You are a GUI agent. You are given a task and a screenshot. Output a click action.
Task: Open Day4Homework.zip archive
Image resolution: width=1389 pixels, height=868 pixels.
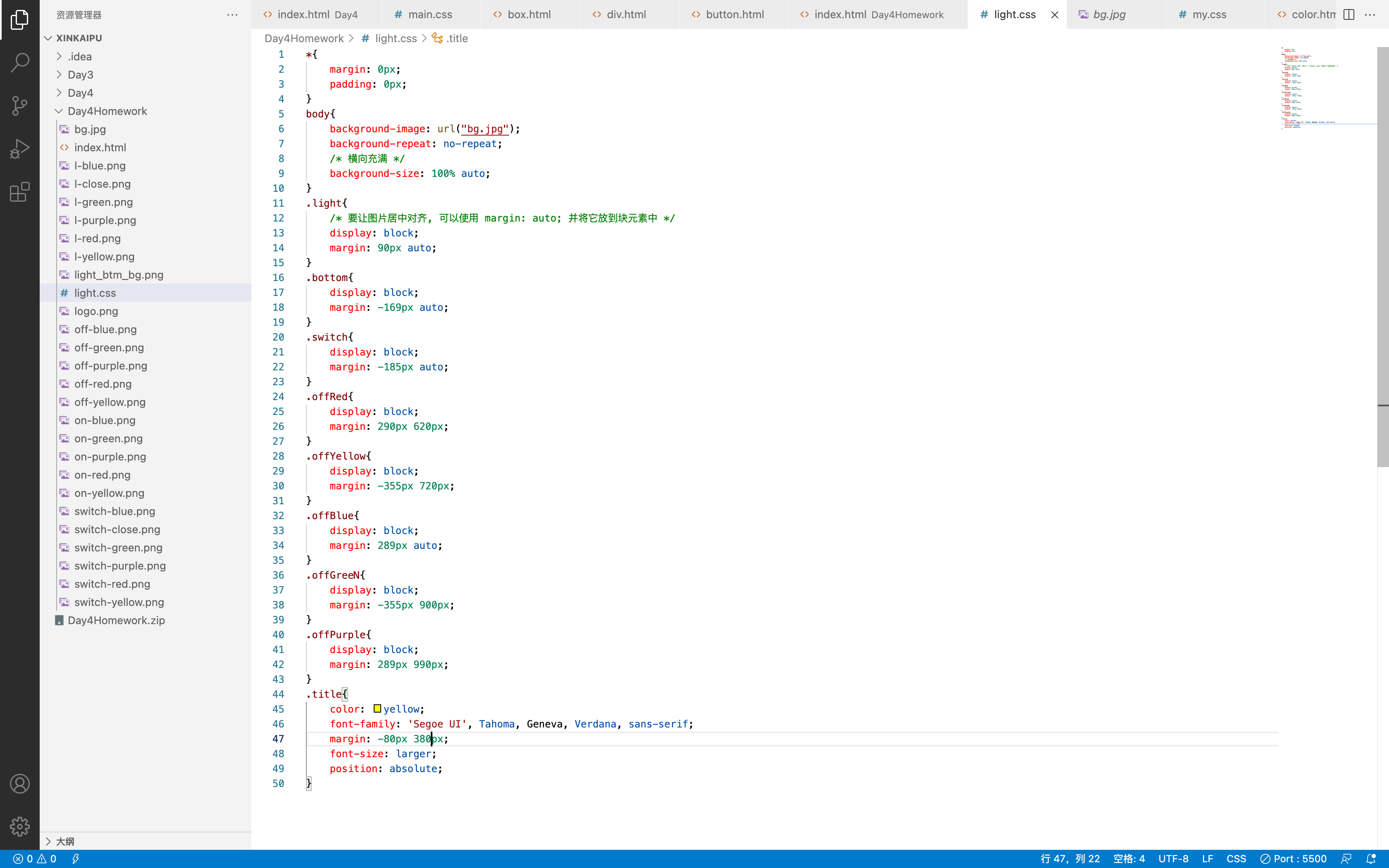pos(116,620)
